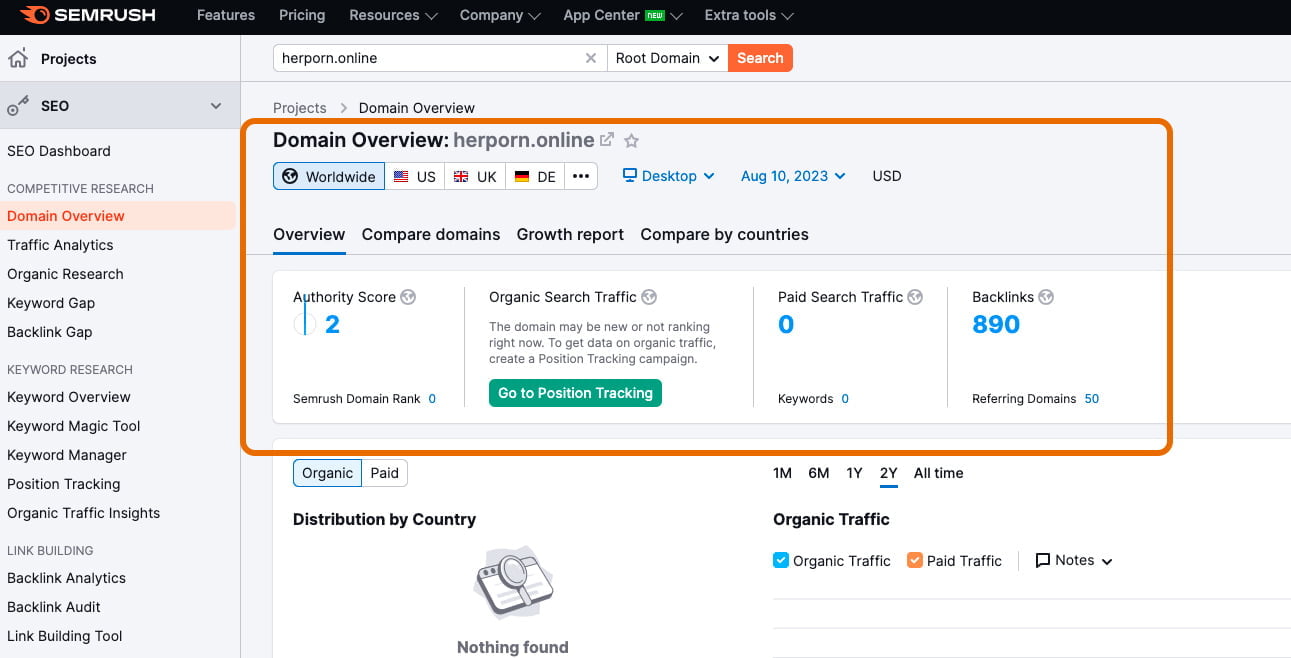Open Position Tracking in sidebar
The image size is (1291, 658).
[x=64, y=484]
